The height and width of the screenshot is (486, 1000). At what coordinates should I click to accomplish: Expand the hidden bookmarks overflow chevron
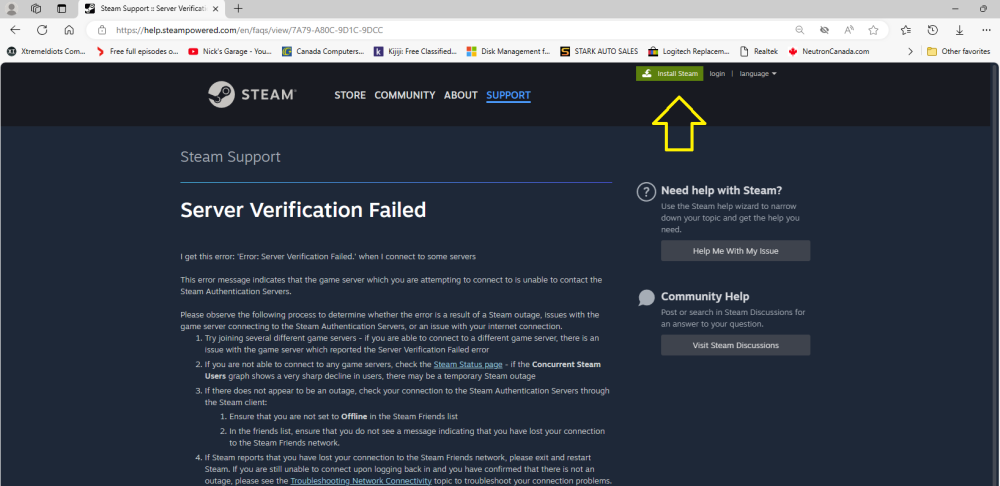point(909,51)
